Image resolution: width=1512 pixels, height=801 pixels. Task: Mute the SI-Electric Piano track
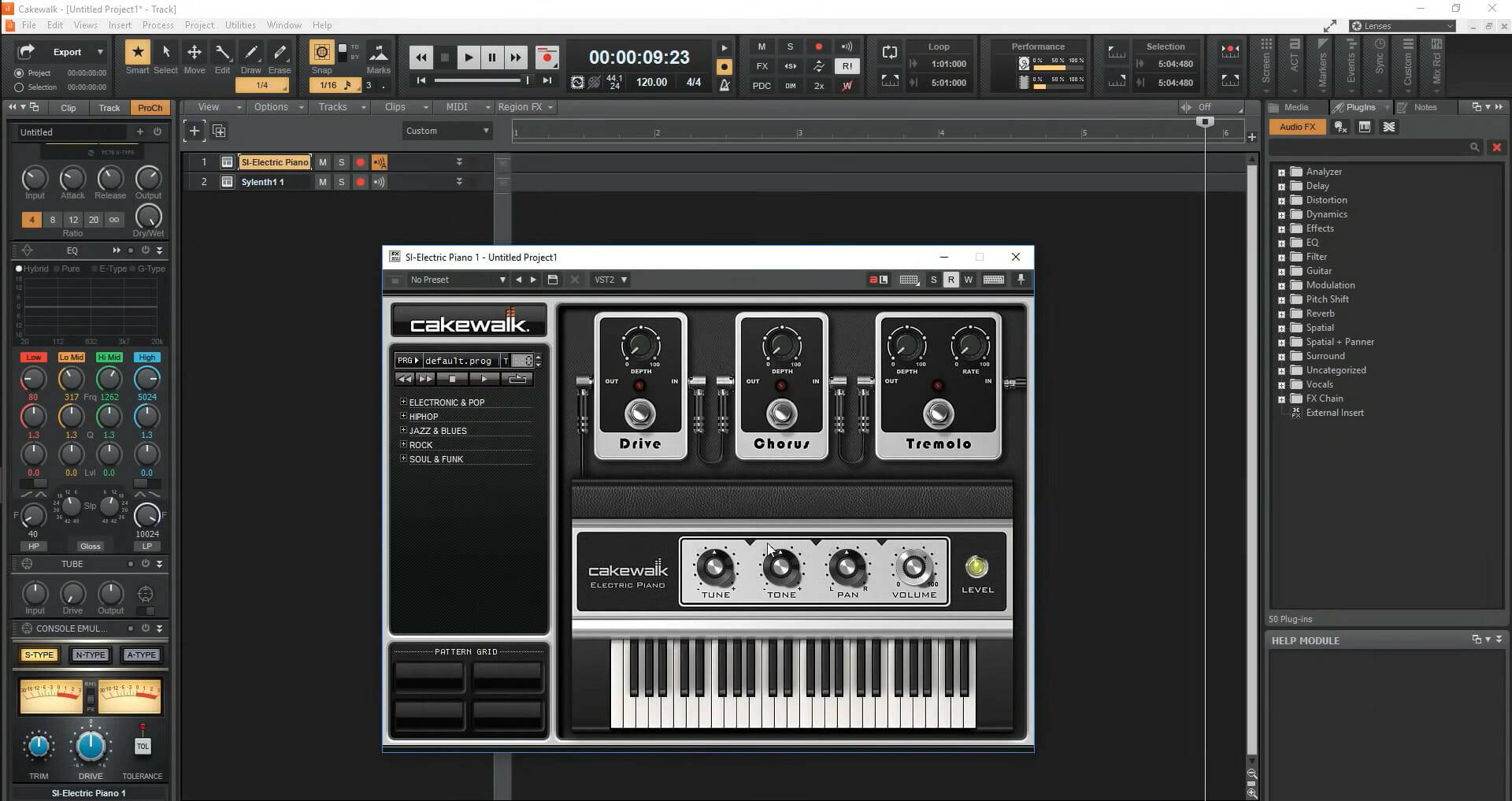coord(322,162)
